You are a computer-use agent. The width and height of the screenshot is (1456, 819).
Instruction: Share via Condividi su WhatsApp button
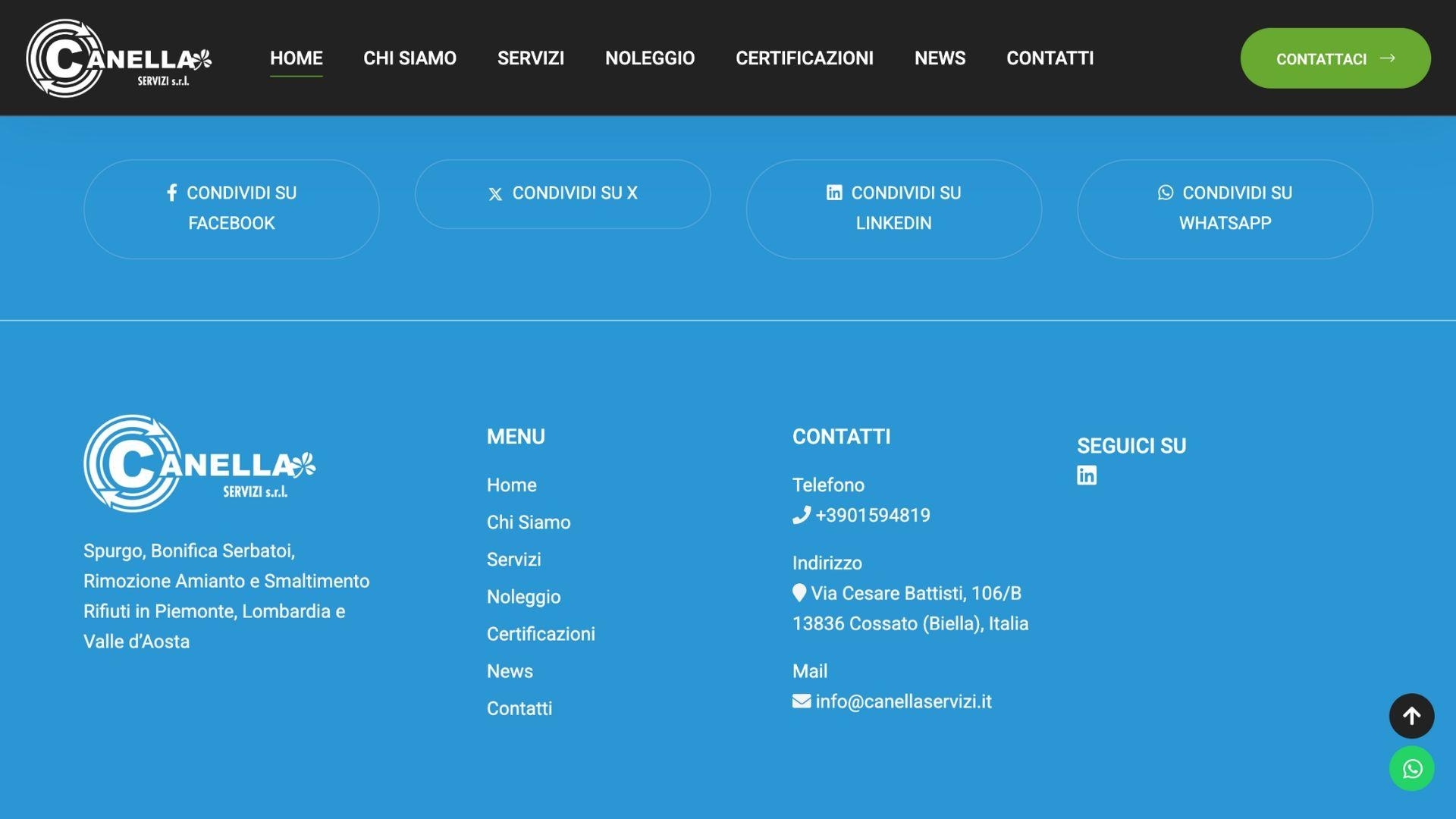coord(1225,209)
